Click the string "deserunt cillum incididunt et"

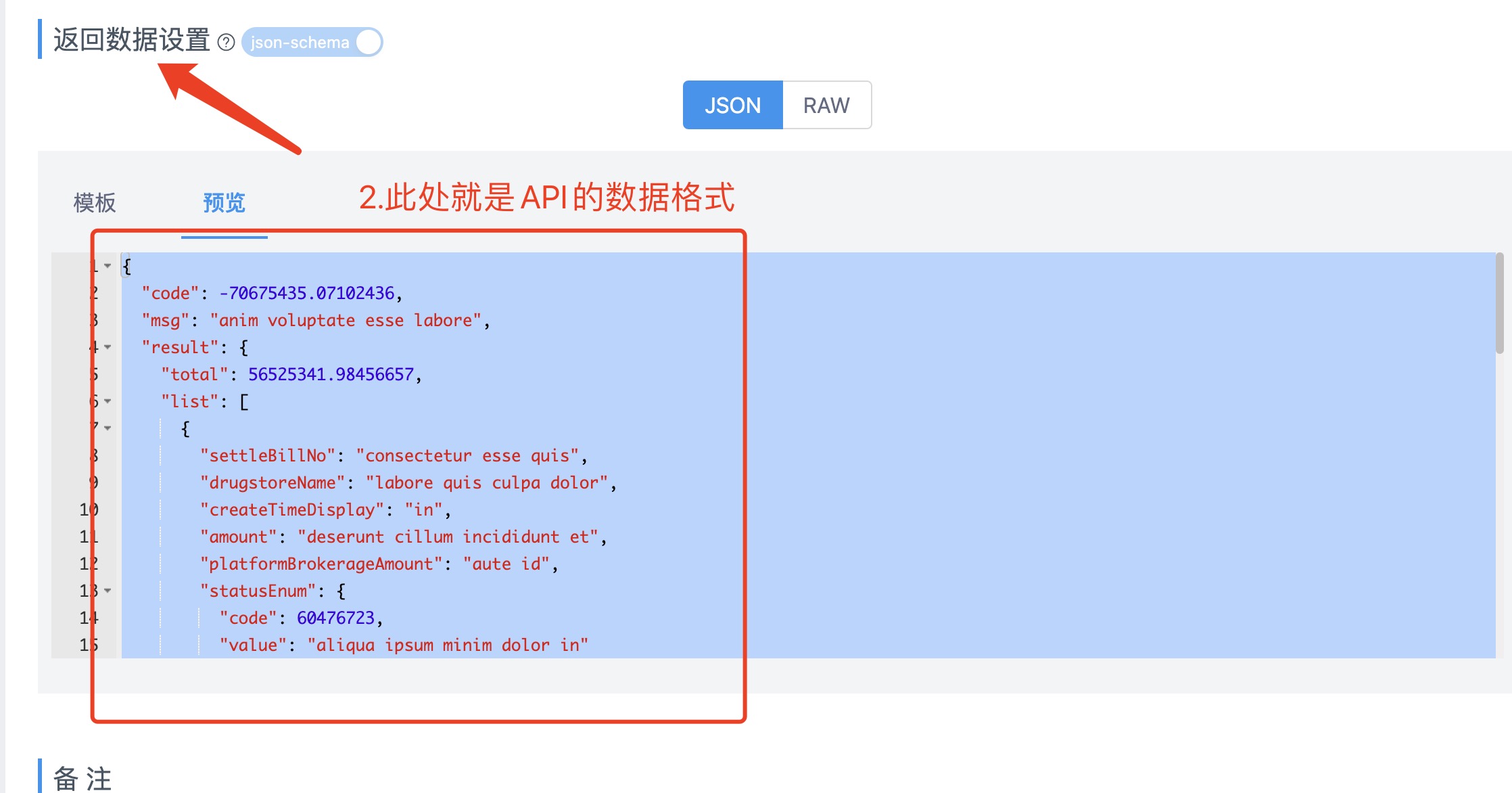click(448, 537)
